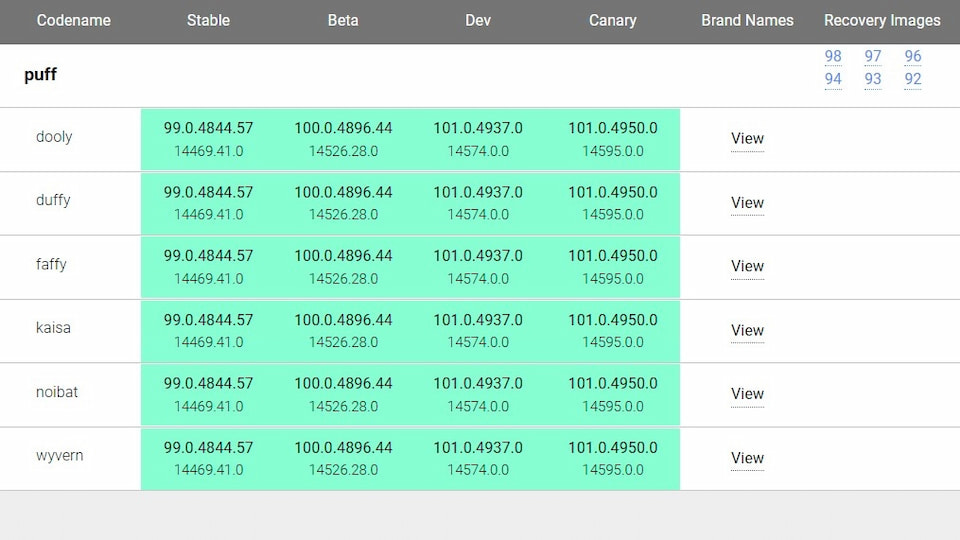Screen dimensions: 960x540
Task: Select the duffy codename
Action: pyautogui.click(x=53, y=200)
